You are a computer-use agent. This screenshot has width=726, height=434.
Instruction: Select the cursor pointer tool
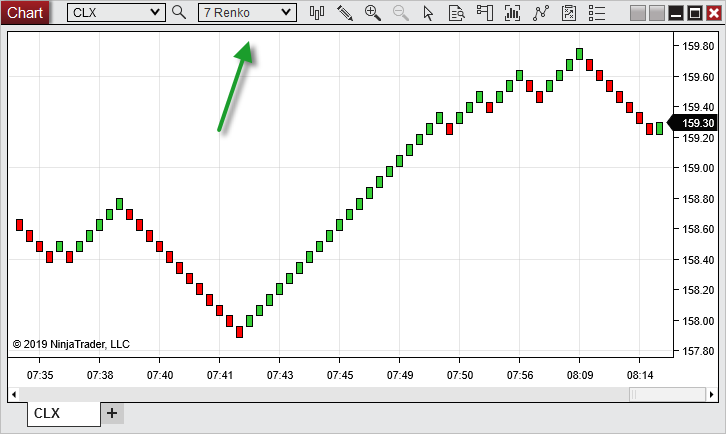point(429,13)
